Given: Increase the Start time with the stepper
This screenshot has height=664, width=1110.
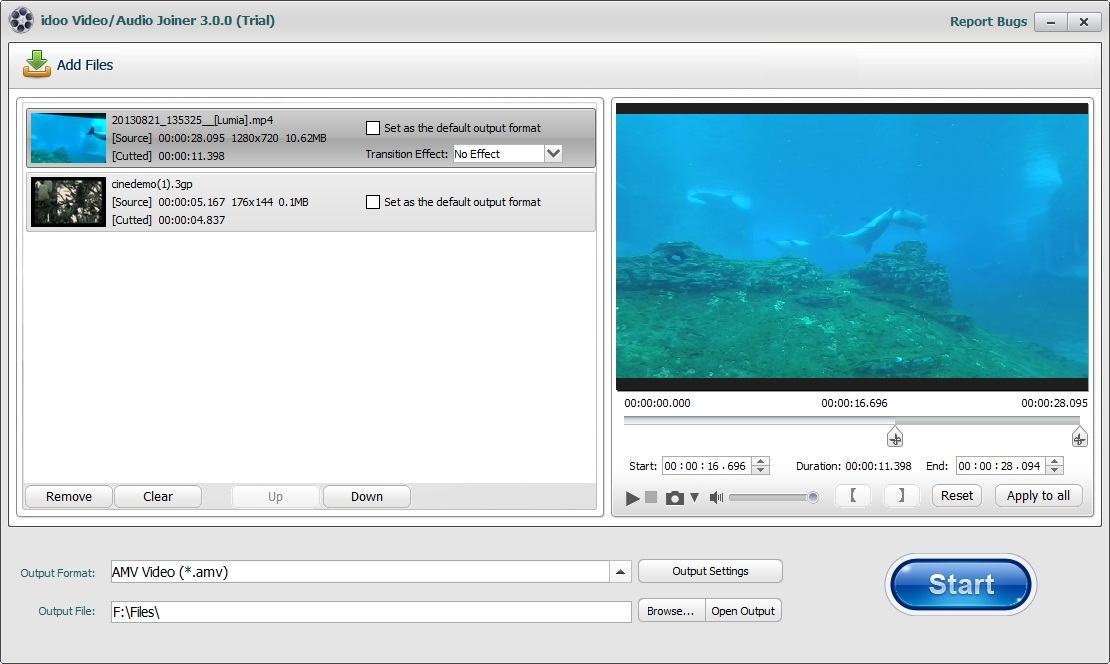Looking at the screenshot, I should [758, 461].
